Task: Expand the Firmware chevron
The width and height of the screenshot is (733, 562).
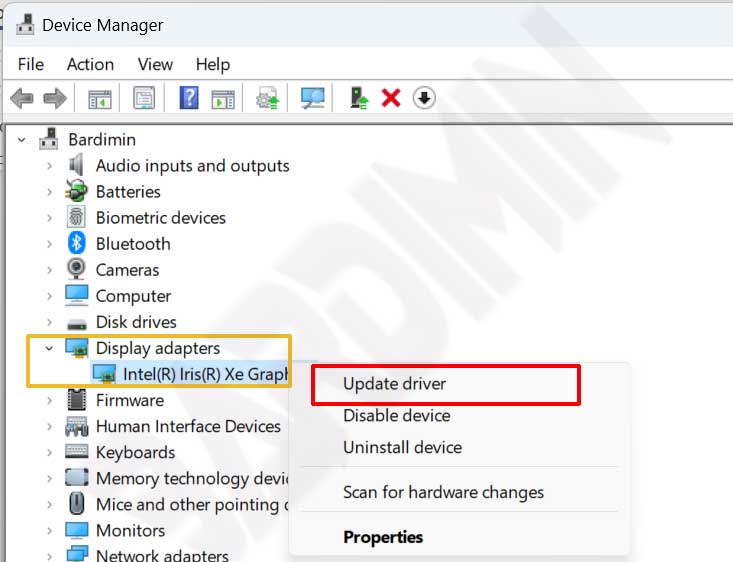Action: (49, 400)
